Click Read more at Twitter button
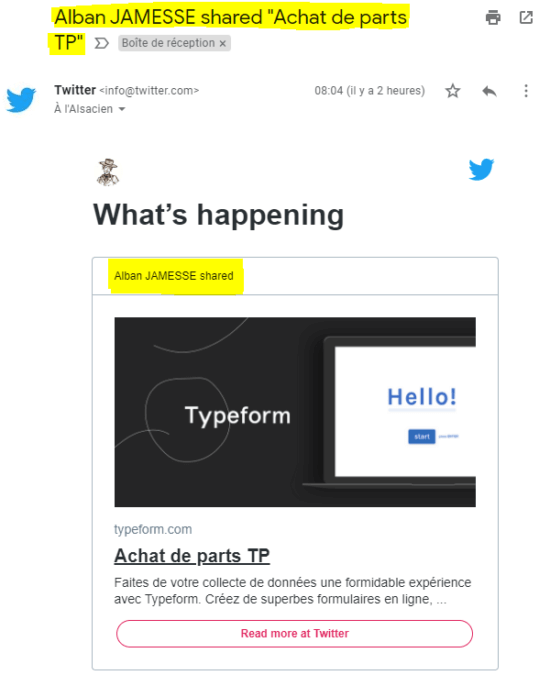This screenshot has height=686, width=550. (294, 634)
